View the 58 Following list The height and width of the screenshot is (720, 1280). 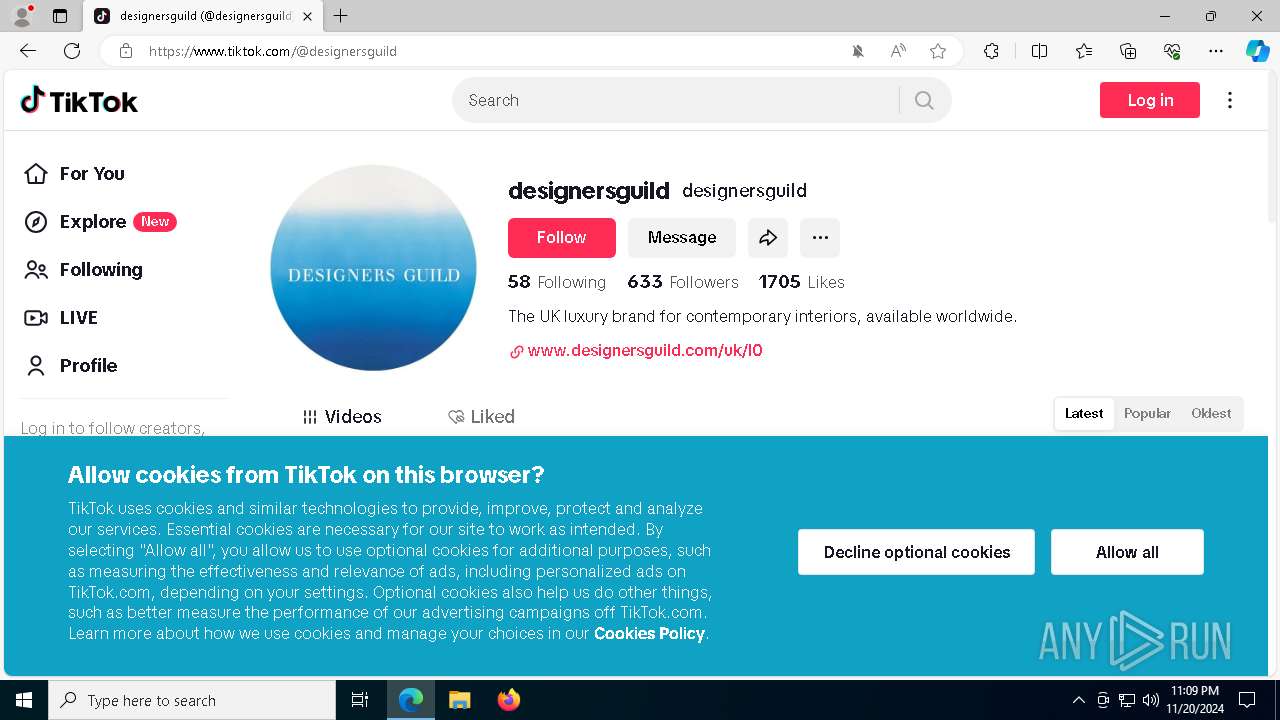[557, 282]
